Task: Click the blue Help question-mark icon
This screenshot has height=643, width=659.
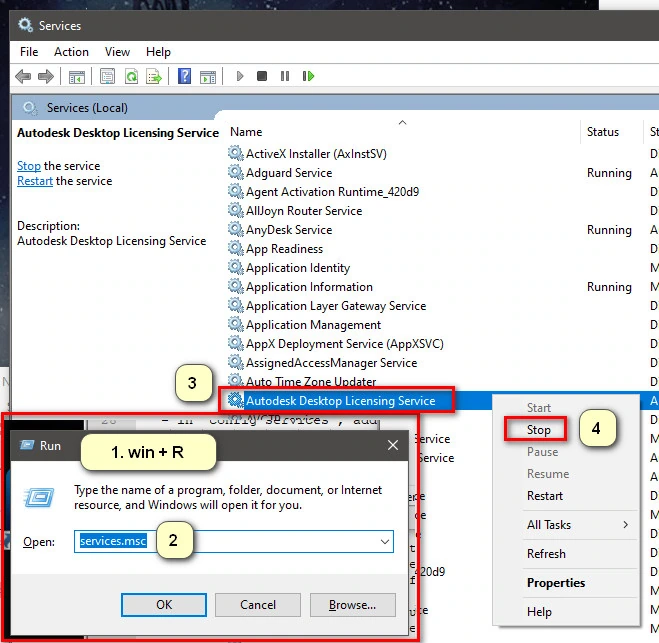Action: pyautogui.click(x=185, y=76)
